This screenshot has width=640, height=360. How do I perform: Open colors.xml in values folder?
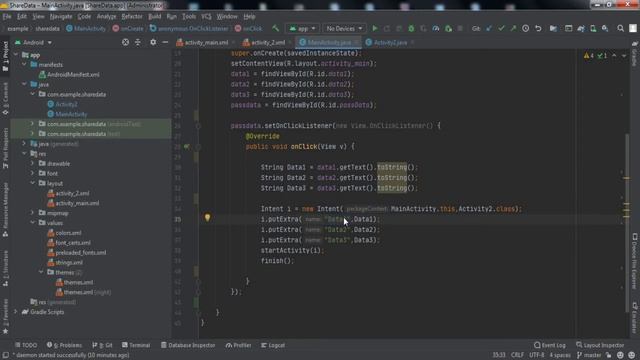(x=64, y=233)
